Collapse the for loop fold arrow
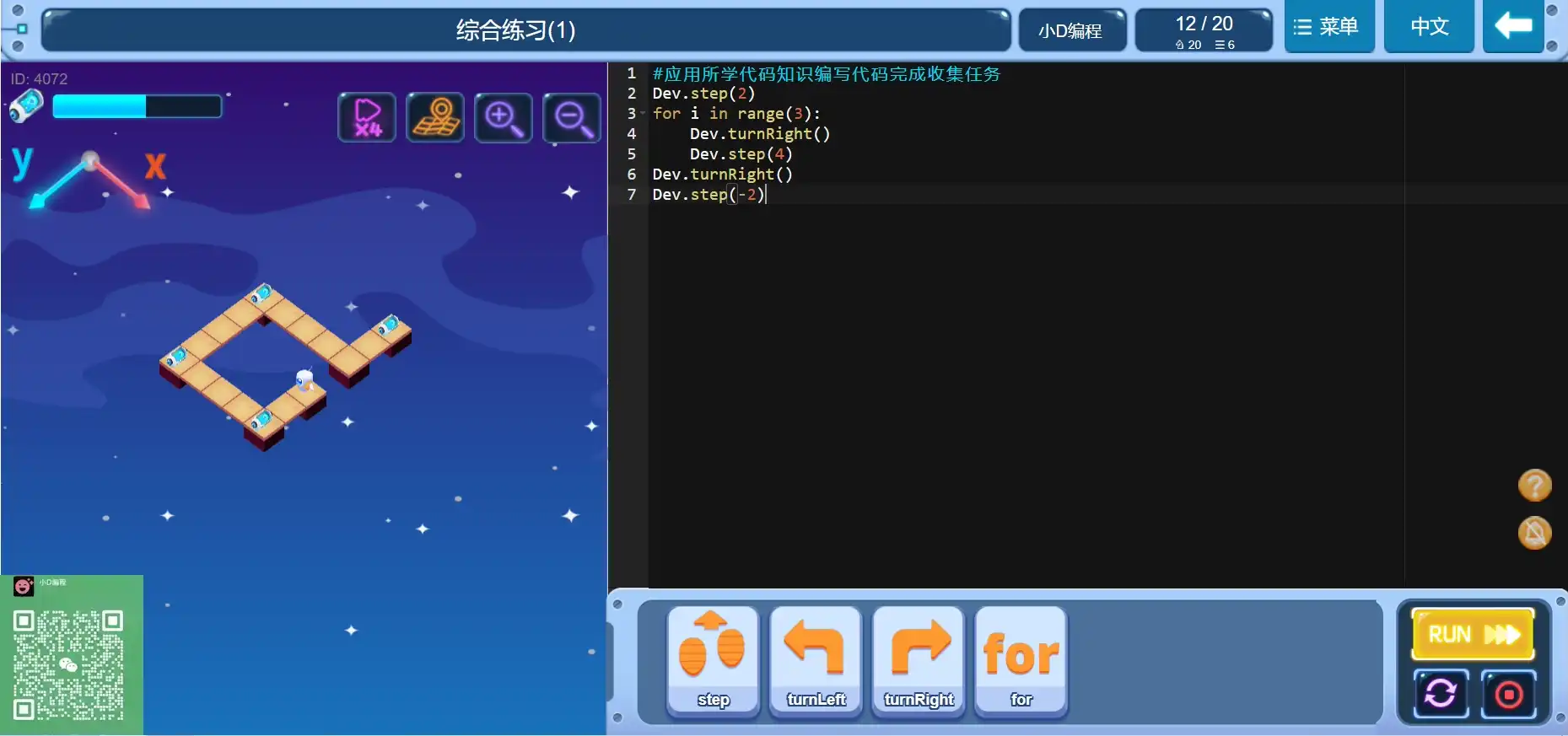The height and width of the screenshot is (736, 1568). [643, 114]
